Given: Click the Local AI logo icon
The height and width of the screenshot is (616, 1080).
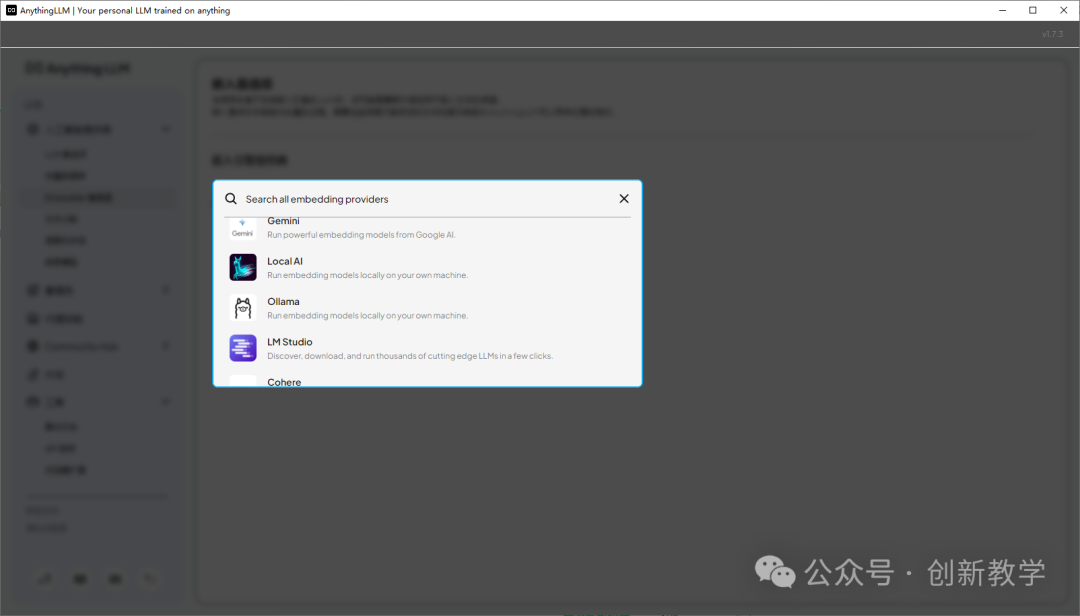Looking at the screenshot, I should pos(243,267).
